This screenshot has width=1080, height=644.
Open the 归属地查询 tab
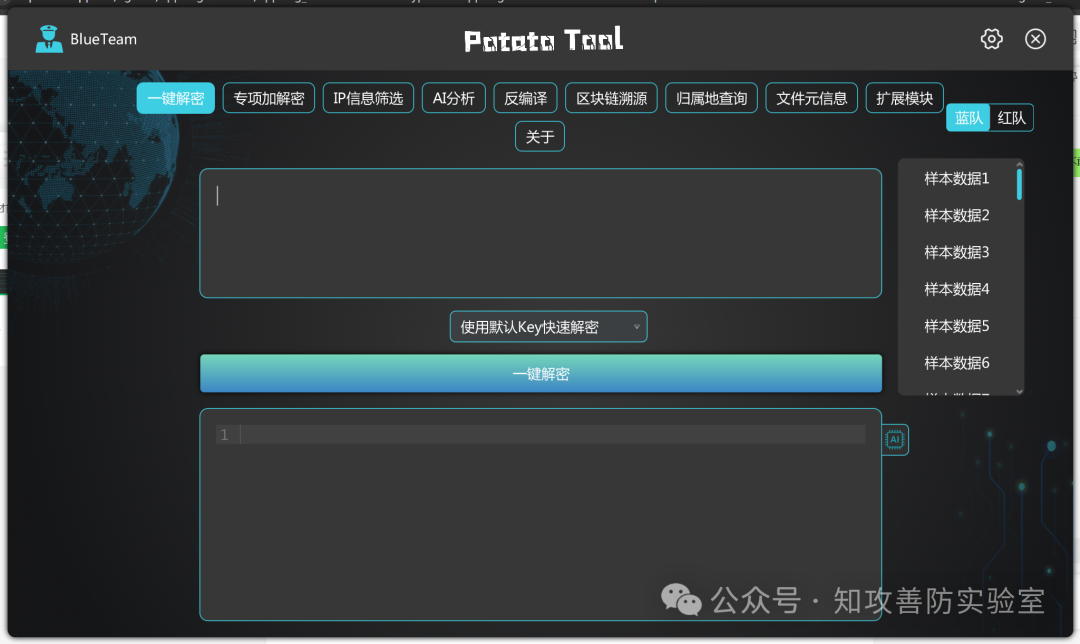pos(712,98)
